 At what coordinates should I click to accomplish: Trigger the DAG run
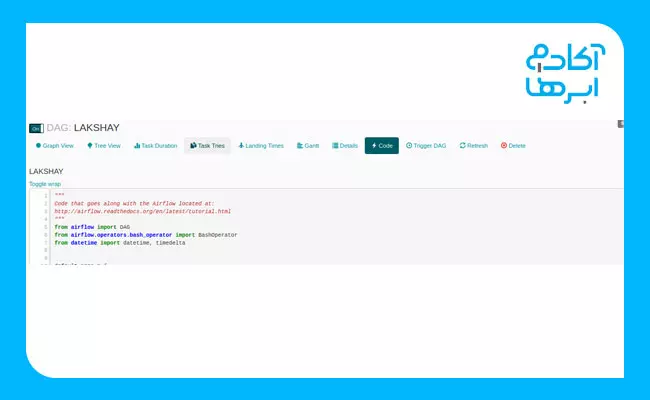pyautogui.click(x=428, y=146)
